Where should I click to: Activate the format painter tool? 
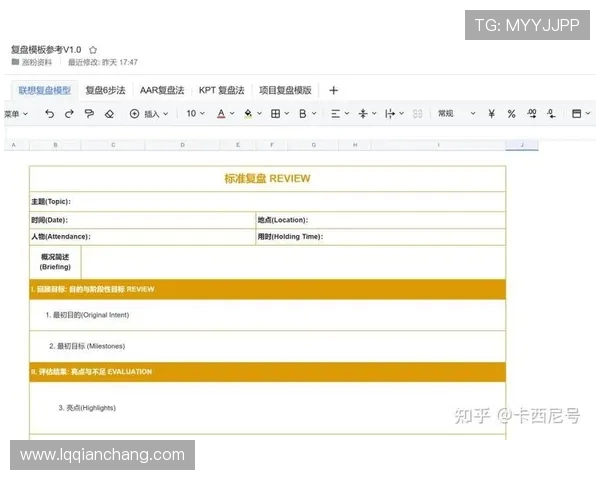[x=89, y=114]
